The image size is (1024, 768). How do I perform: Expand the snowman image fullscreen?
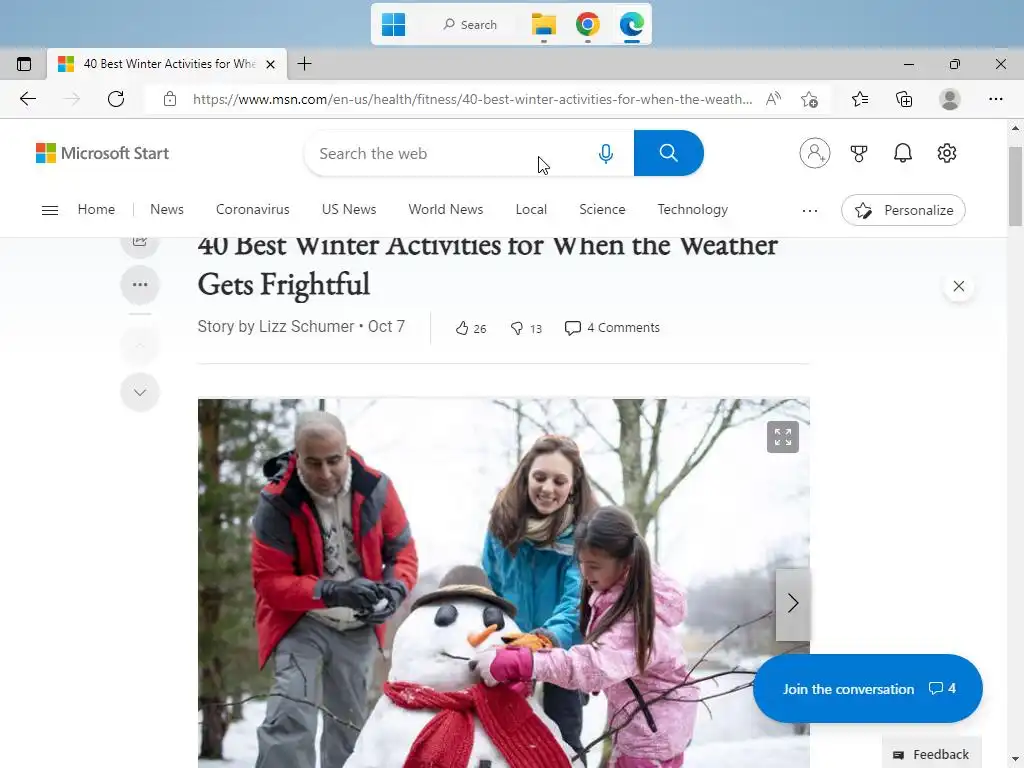click(x=782, y=437)
